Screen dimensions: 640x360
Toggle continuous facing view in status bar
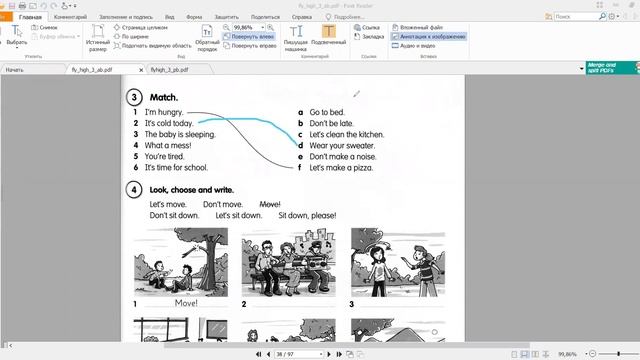[x=546, y=354]
